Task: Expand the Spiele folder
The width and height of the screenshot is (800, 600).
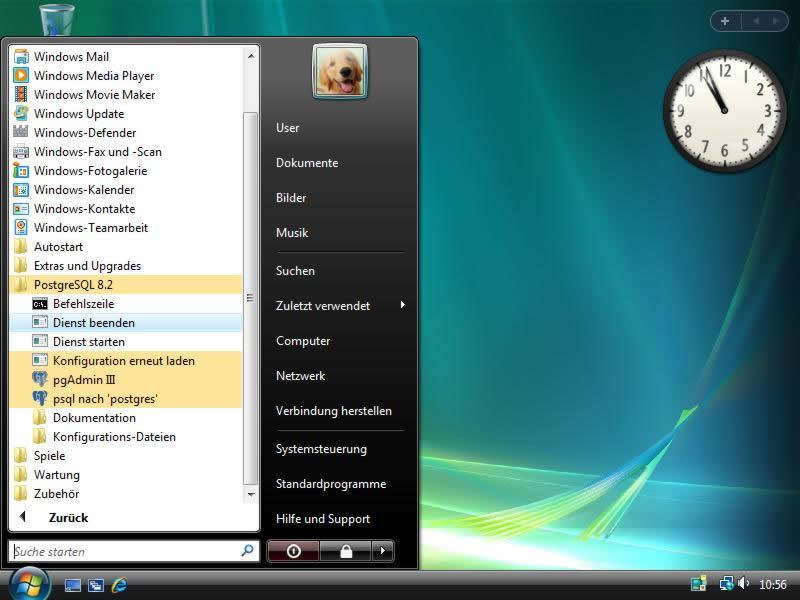Action: (126, 456)
